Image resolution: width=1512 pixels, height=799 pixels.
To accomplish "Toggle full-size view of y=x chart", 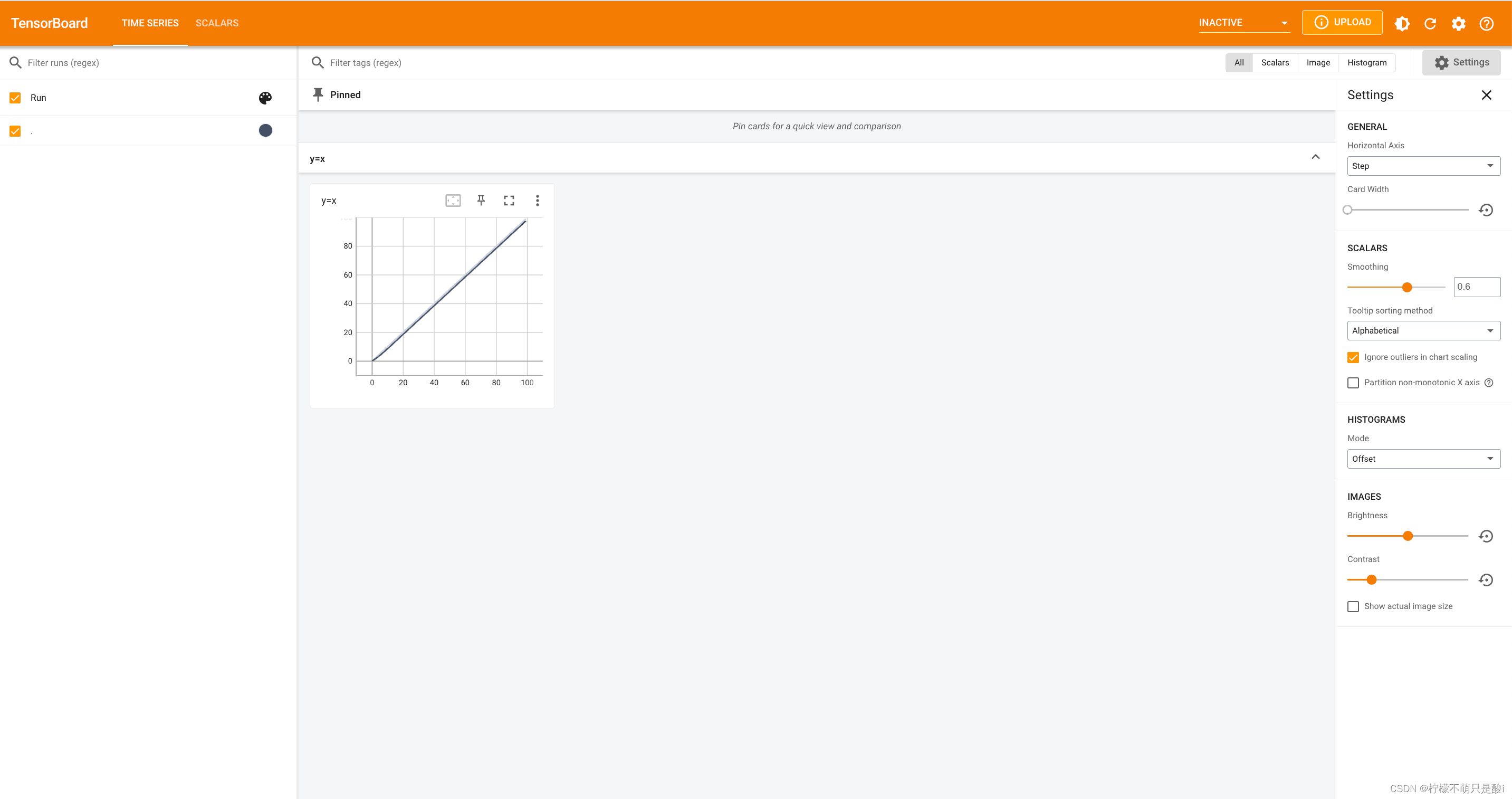I will 509,201.
